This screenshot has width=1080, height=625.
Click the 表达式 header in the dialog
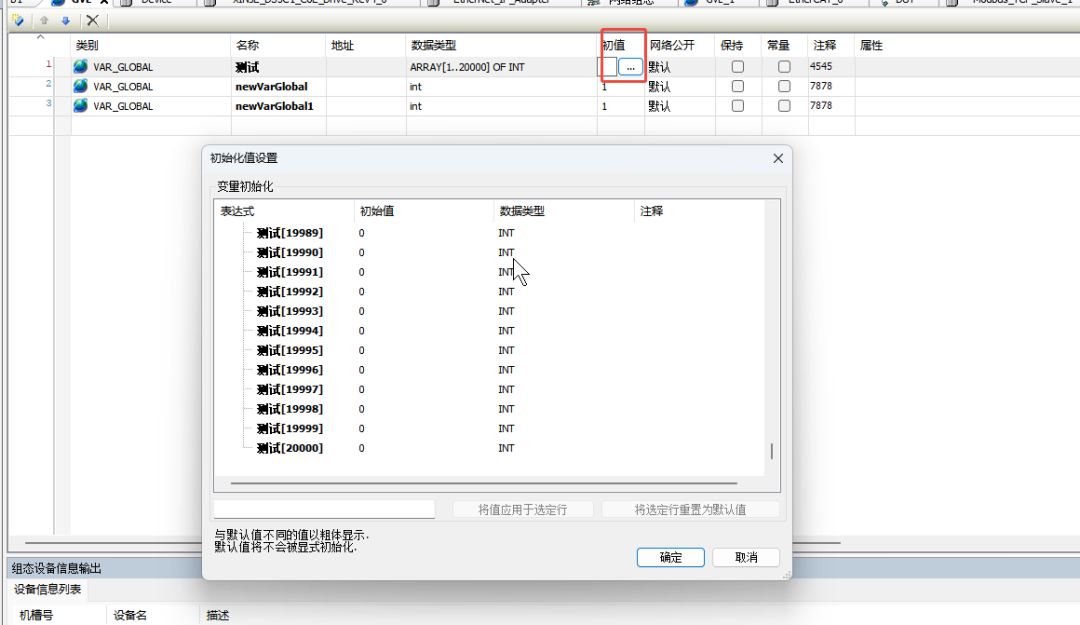(x=237, y=211)
